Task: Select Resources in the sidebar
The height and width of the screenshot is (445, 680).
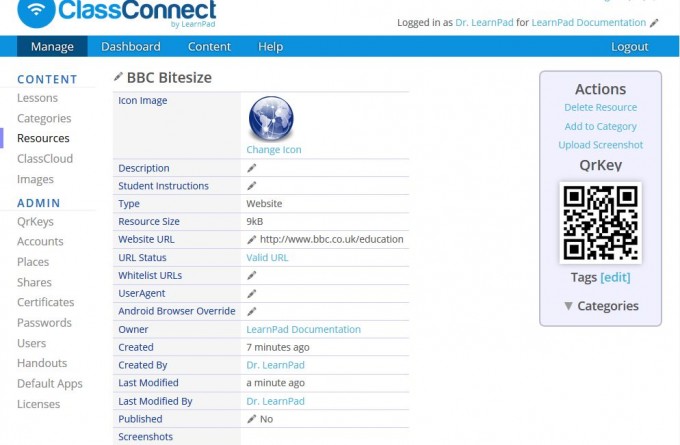Action: tap(43, 138)
